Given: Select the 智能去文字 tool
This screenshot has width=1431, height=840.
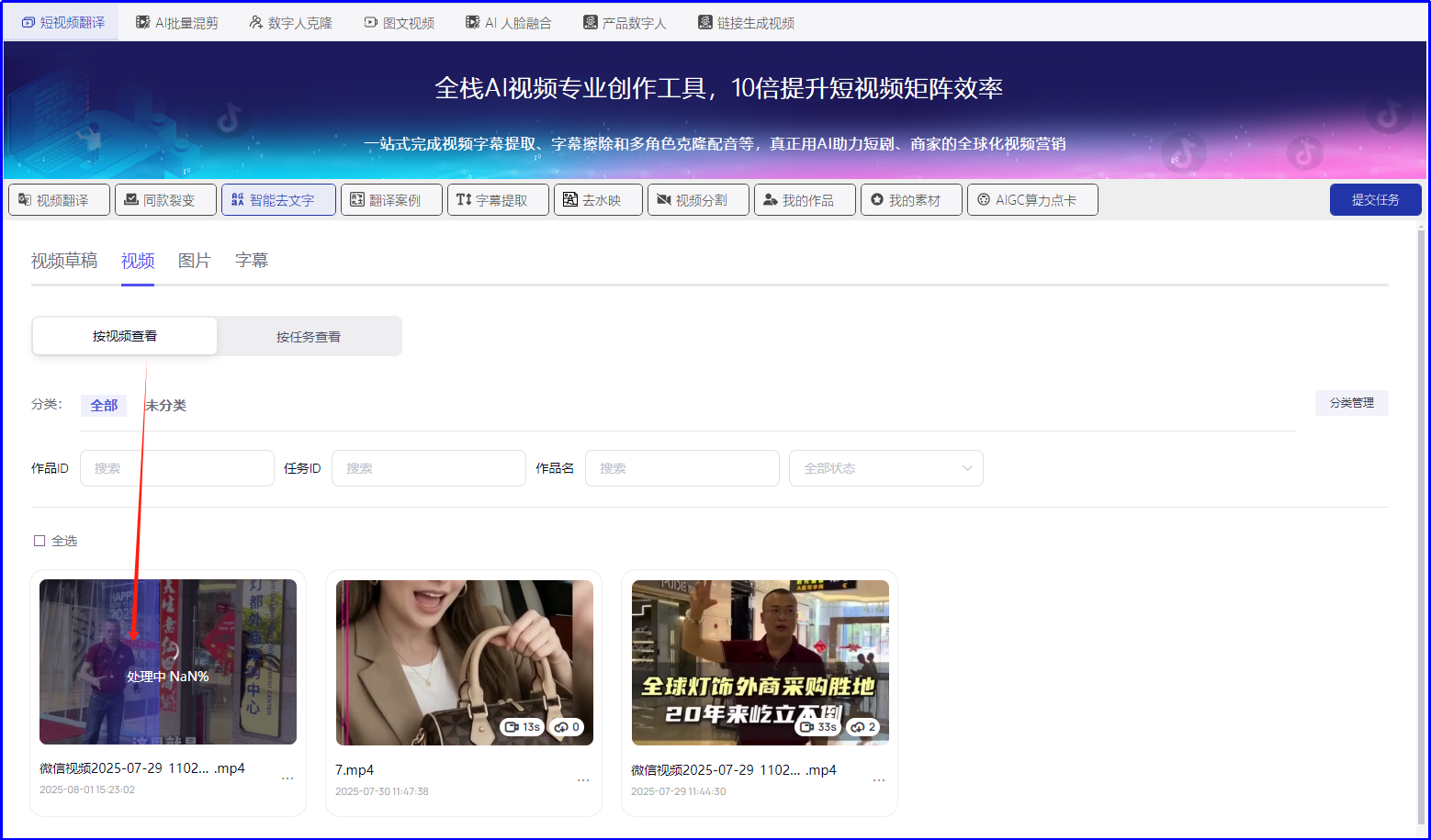Looking at the screenshot, I should [278, 199].
